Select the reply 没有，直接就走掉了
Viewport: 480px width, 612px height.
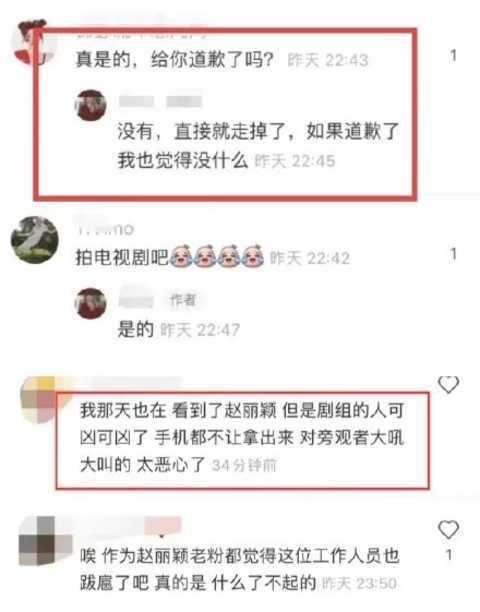coord(258,145)
